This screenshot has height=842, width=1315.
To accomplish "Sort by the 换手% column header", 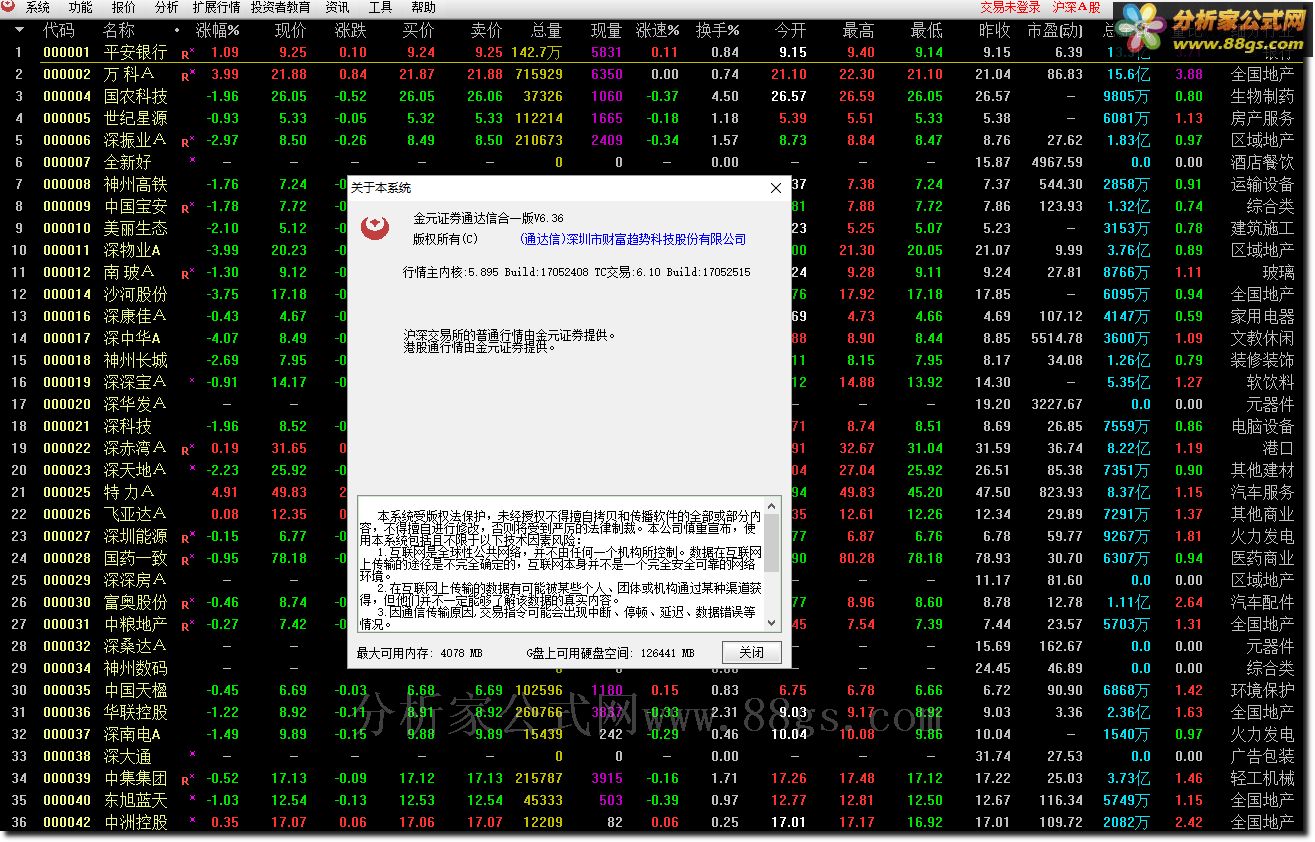I will tap(718, 31).
